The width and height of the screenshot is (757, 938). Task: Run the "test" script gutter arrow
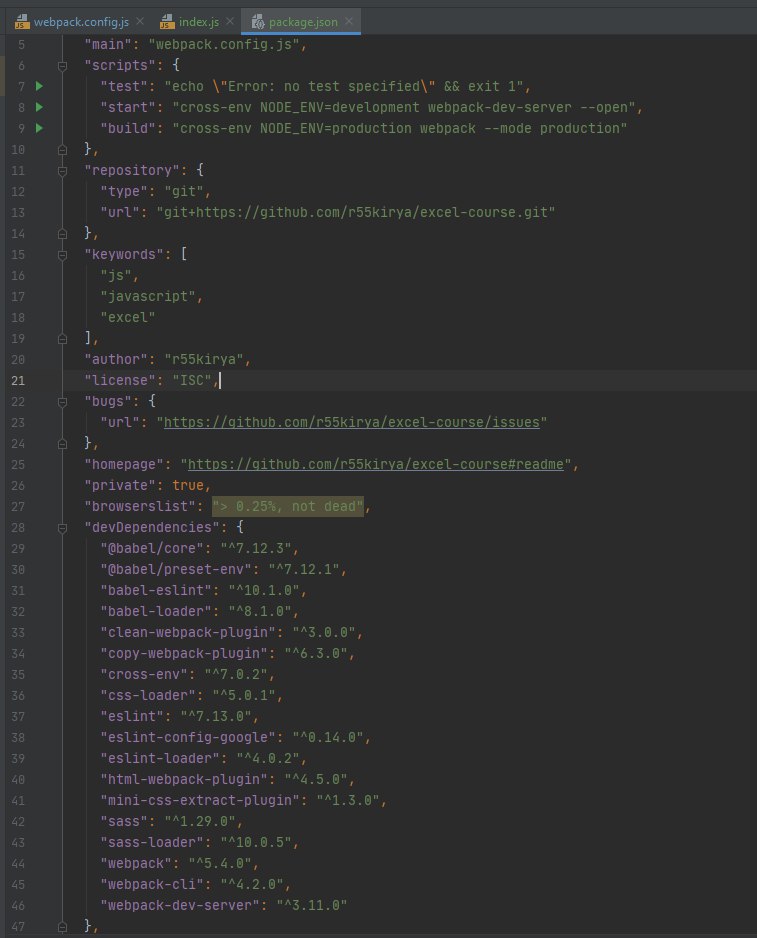(39, 86)
